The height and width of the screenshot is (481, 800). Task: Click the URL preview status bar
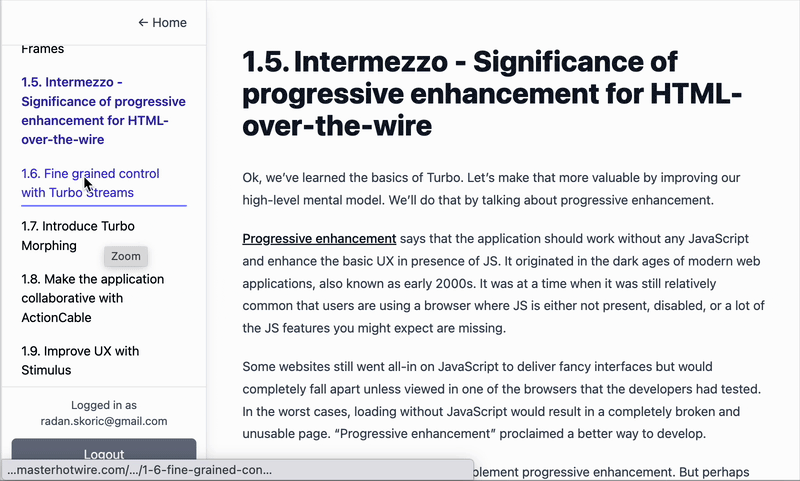140,470
